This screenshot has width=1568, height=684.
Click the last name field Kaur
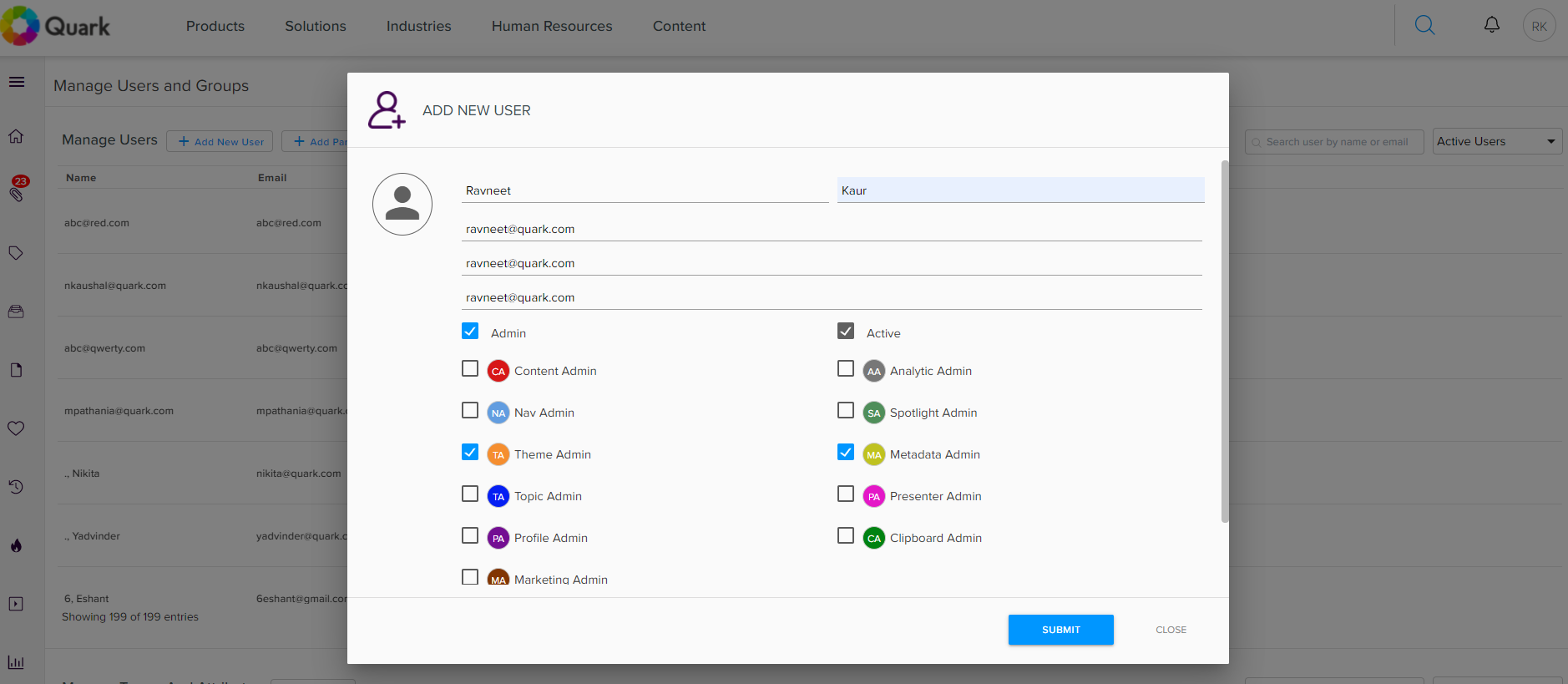click(1021, 190)
